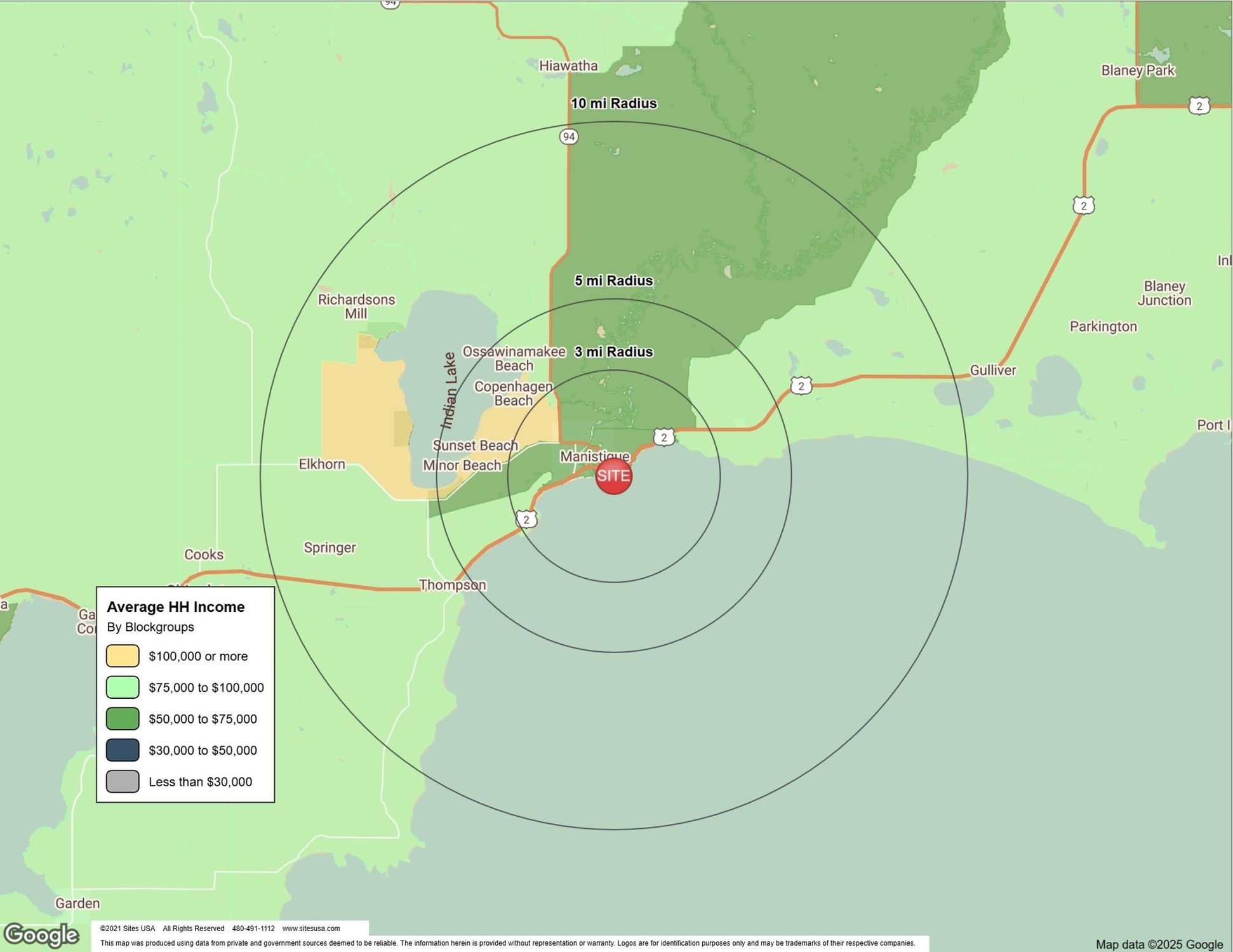Click the US 2 shield near Thompson
The height and width of the screenshot is (952, 1233).
point(526,519)
